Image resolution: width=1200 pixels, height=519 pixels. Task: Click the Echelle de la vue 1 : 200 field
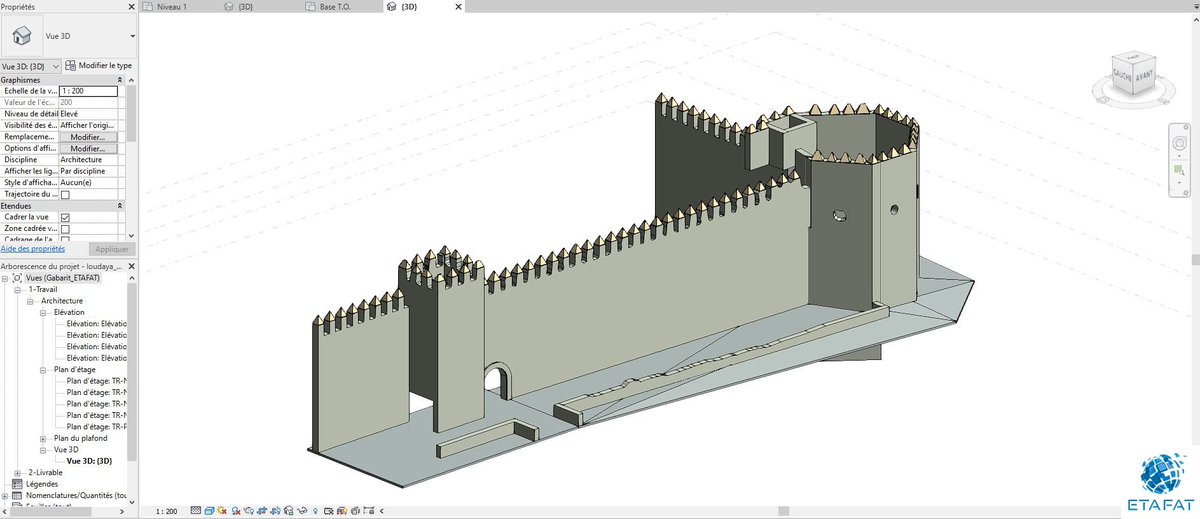coord(88,91)
